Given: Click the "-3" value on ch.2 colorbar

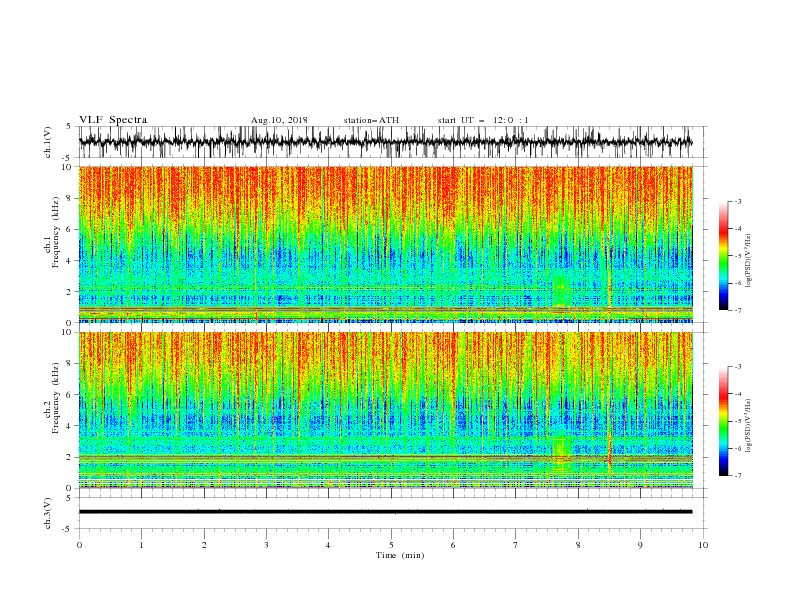Looking at the screenshot, I should point(737,367).
